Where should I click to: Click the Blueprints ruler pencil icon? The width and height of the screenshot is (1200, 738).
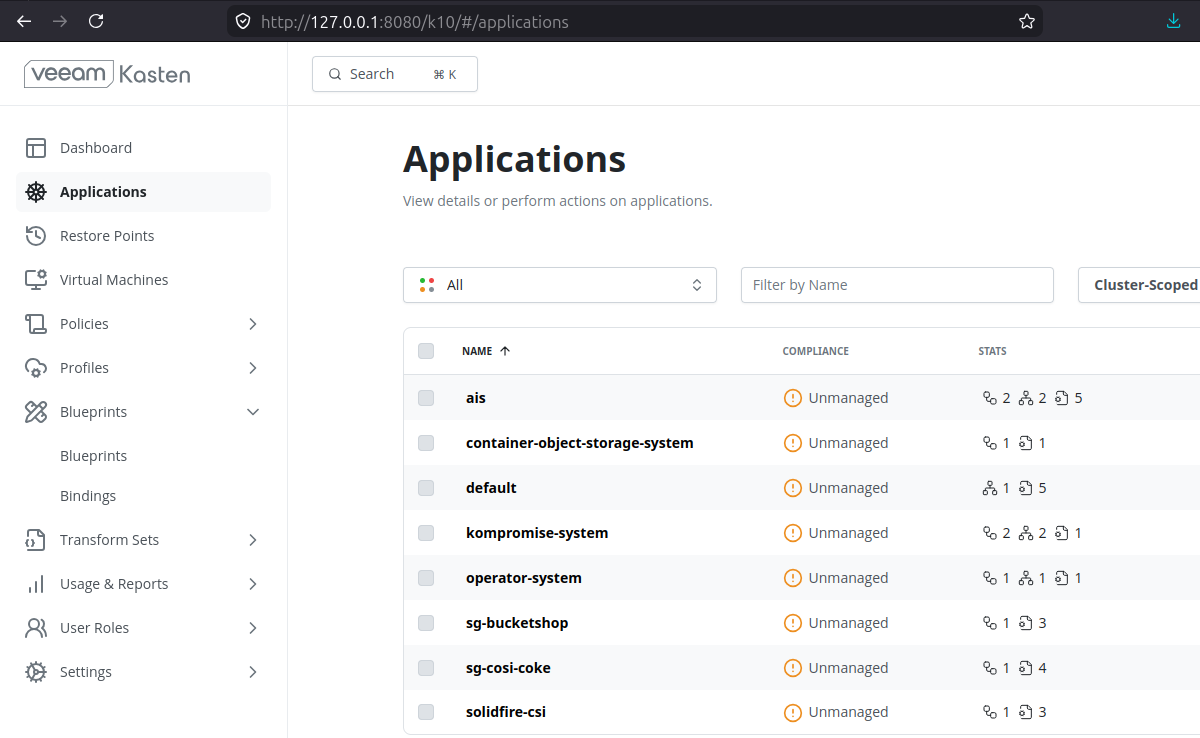pos(36,412)
